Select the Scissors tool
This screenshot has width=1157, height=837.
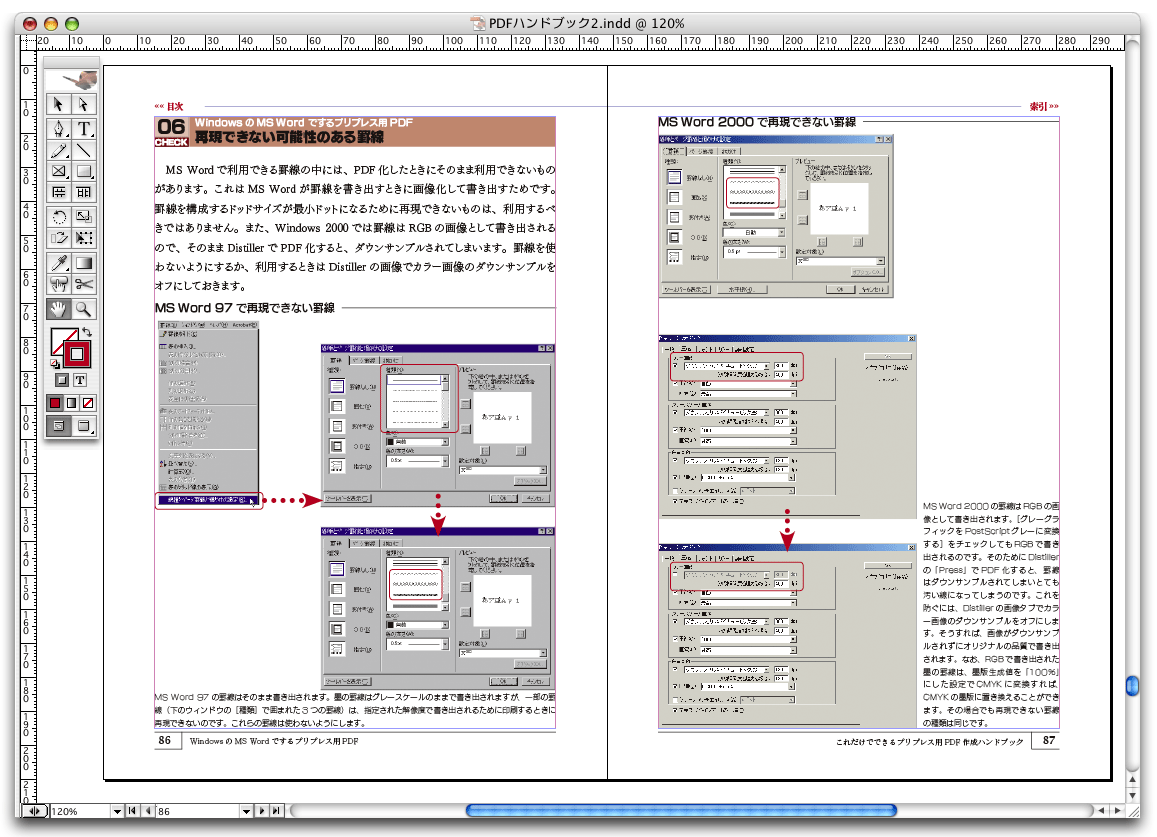click(x=83, y=284)
